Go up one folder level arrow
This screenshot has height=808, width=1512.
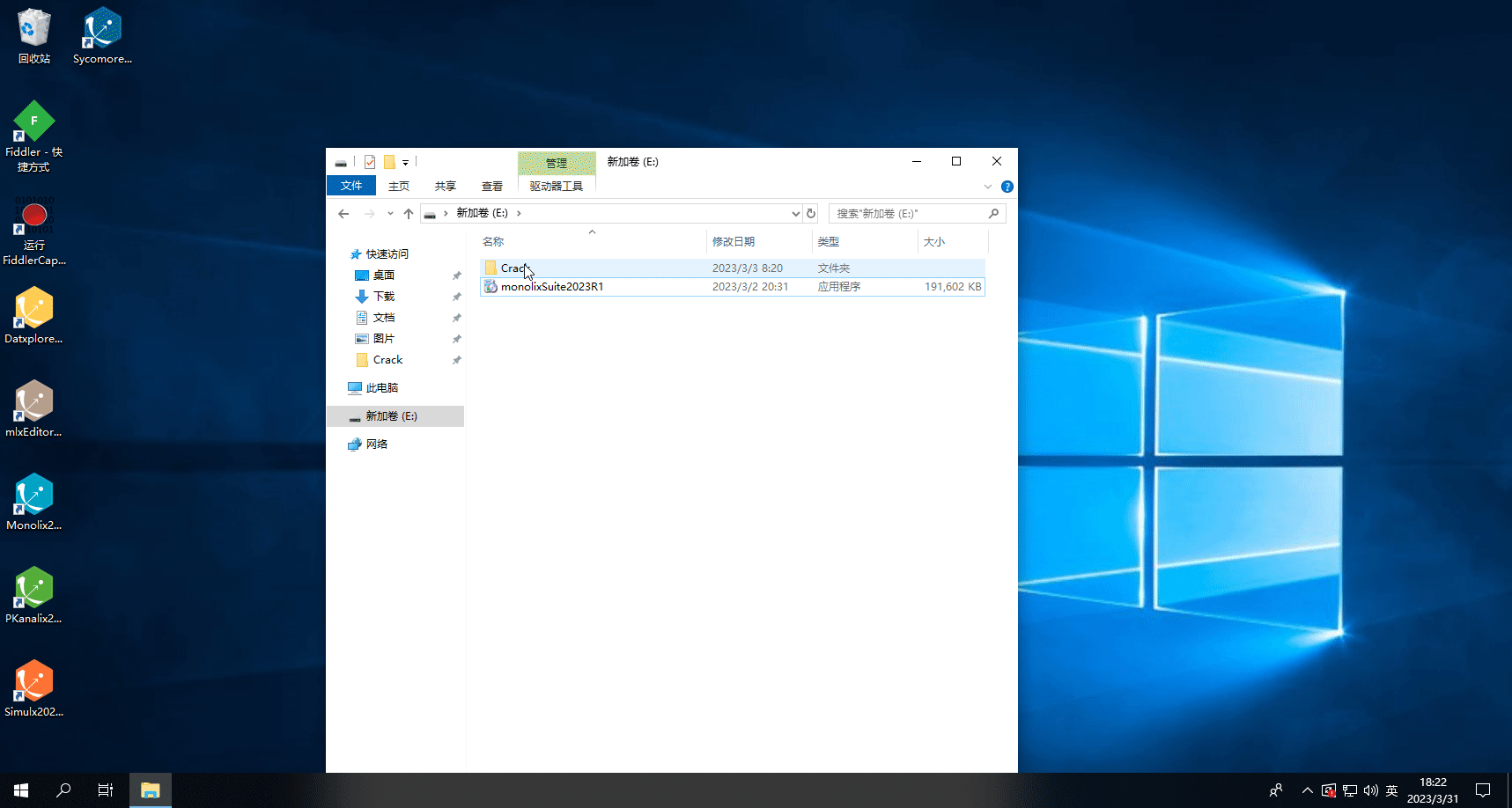pos(409,214)
